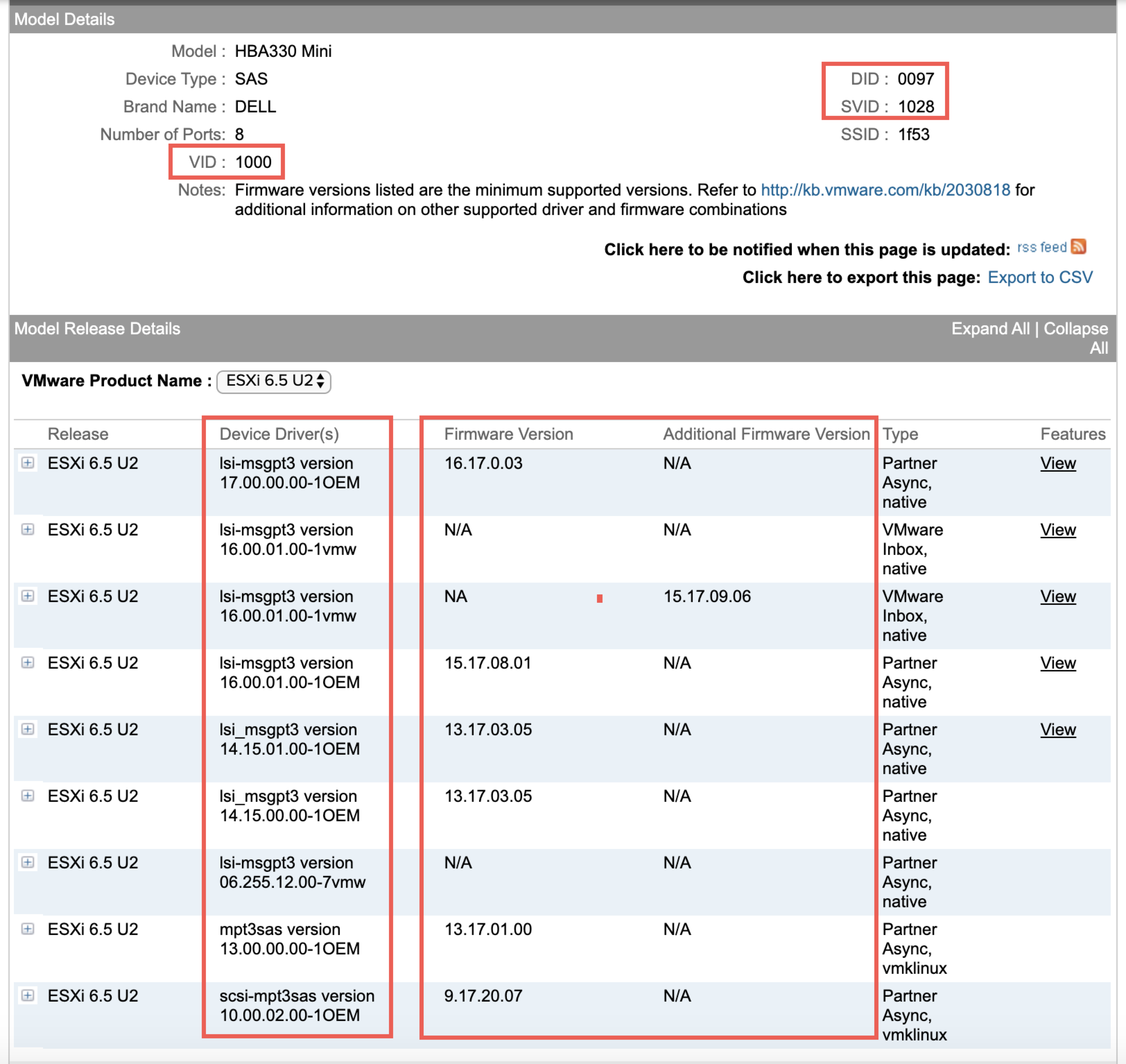Select the DID value 0097

click(916, 79)
